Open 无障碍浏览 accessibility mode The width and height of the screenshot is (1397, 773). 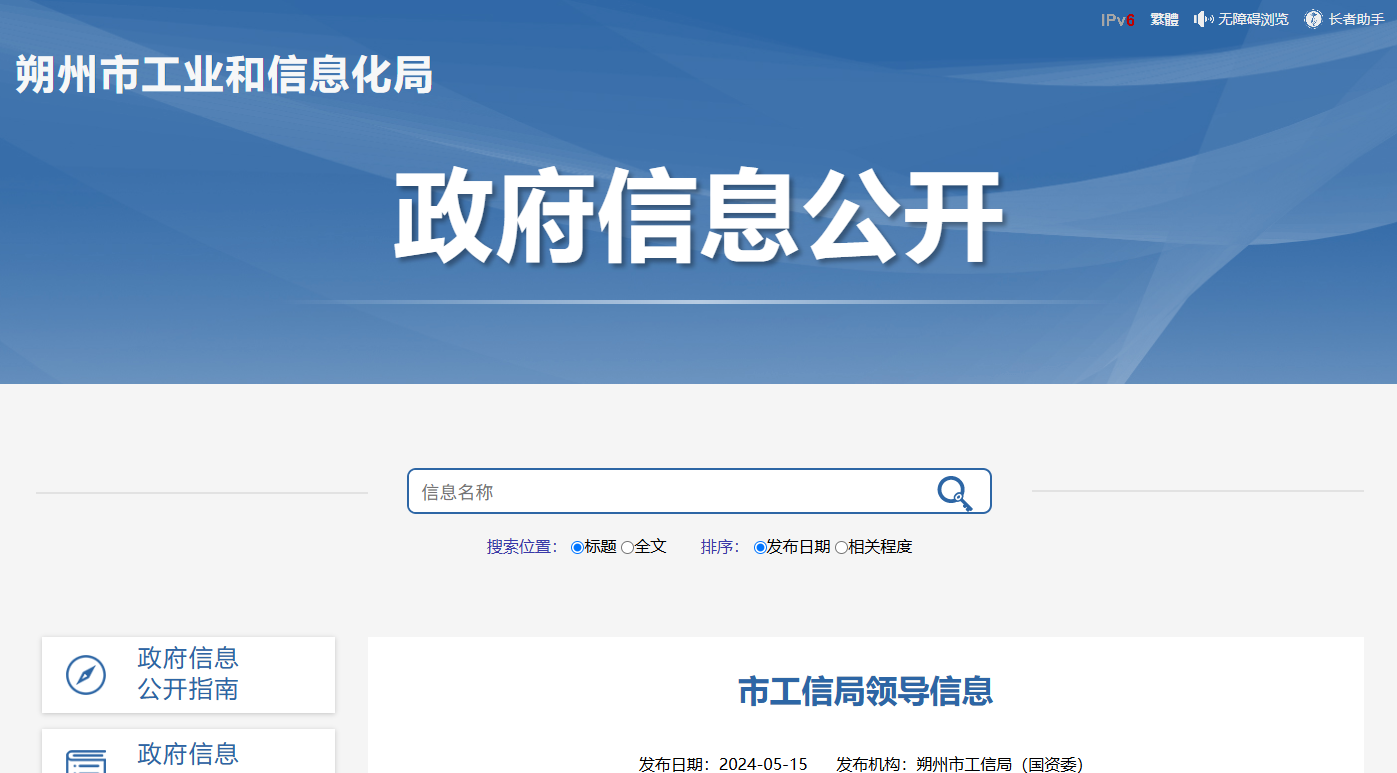(x=1253, y=20)
